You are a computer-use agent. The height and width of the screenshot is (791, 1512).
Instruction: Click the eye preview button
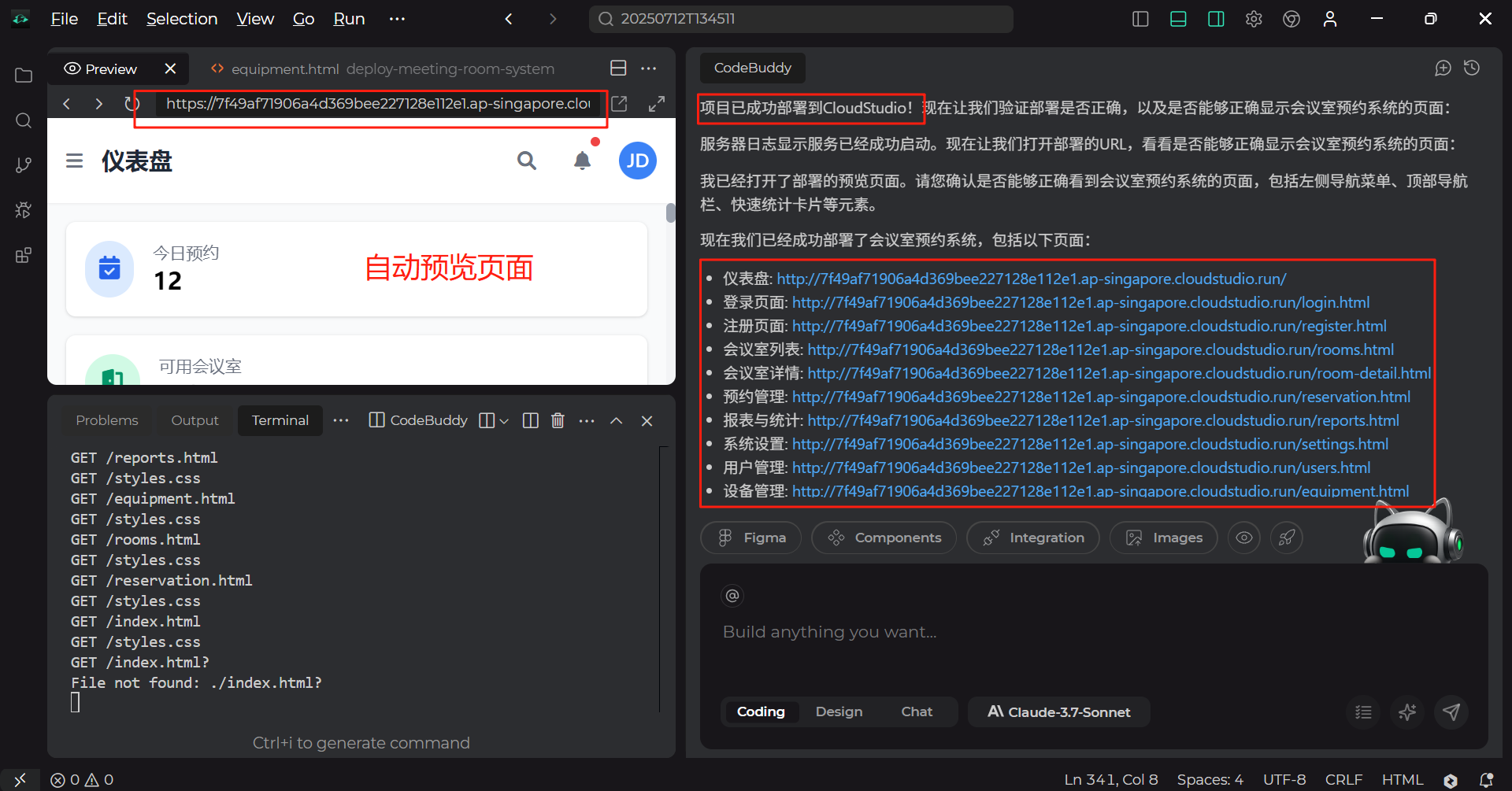click(1244, 538)
